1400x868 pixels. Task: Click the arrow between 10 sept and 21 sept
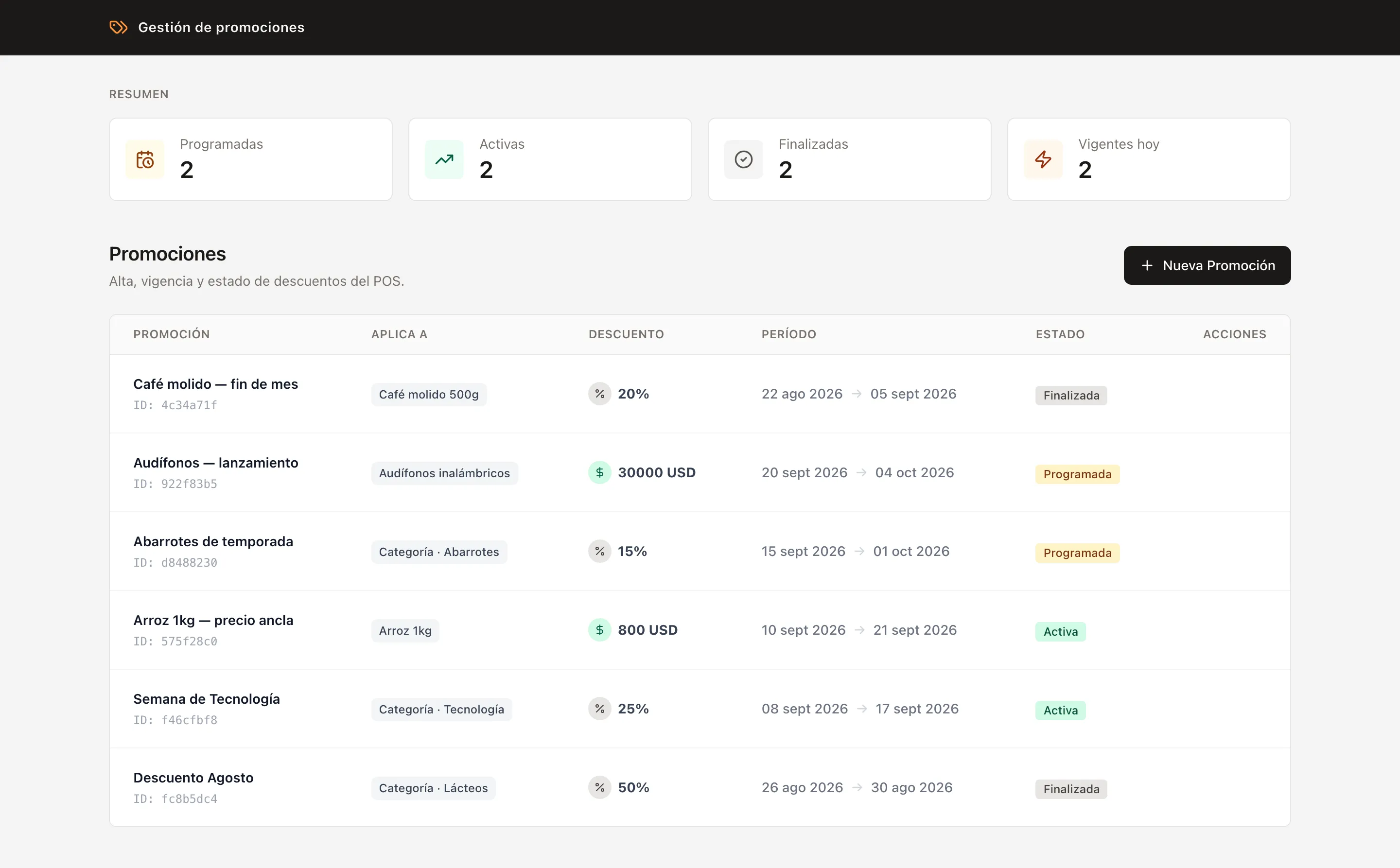click(859, 630)
